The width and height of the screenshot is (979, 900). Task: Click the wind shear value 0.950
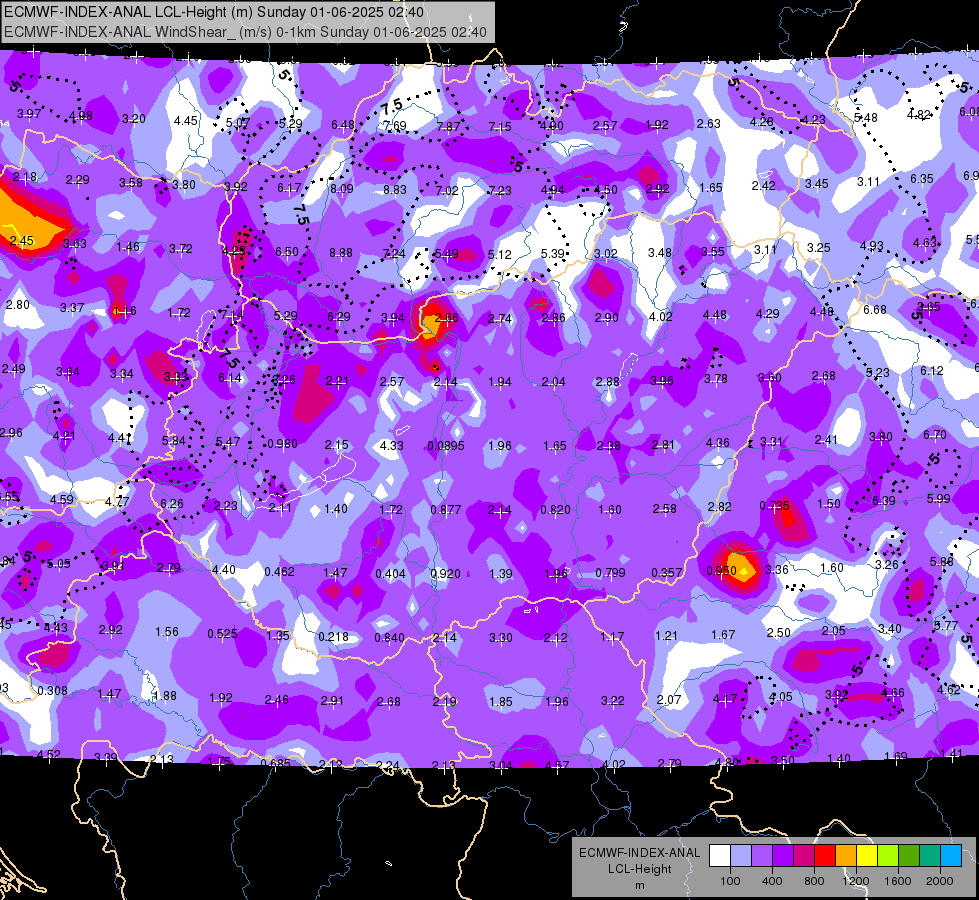point(721,571)
